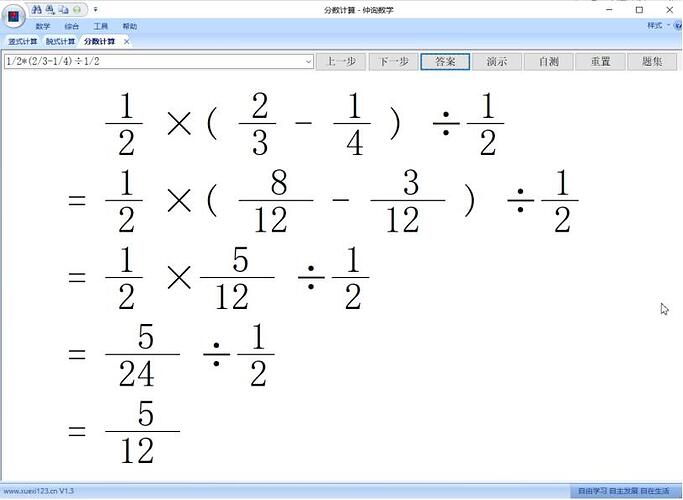Viewport: 683px width, 500px height.
Task: Open the 综合 menu
Action: coord(72,26)
